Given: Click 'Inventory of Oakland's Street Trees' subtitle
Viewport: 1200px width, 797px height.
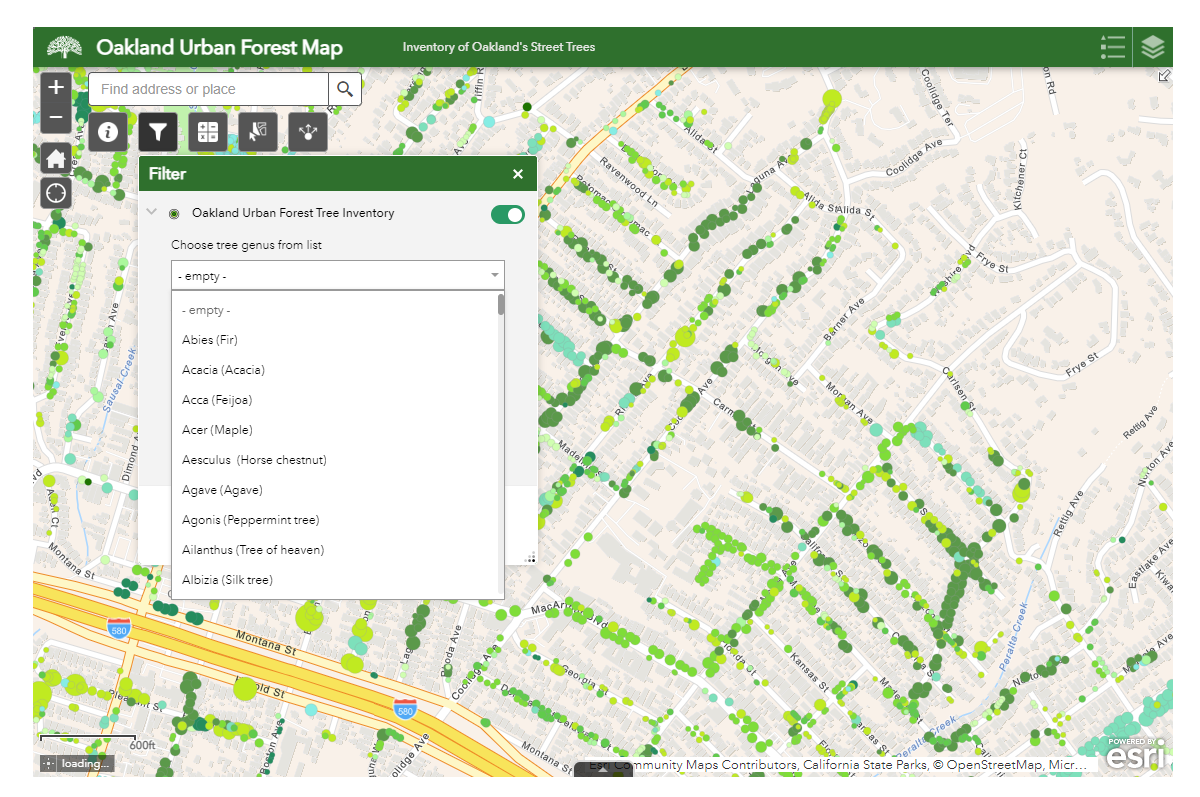Looking at the screenshot, I should [x=498, y=47].
